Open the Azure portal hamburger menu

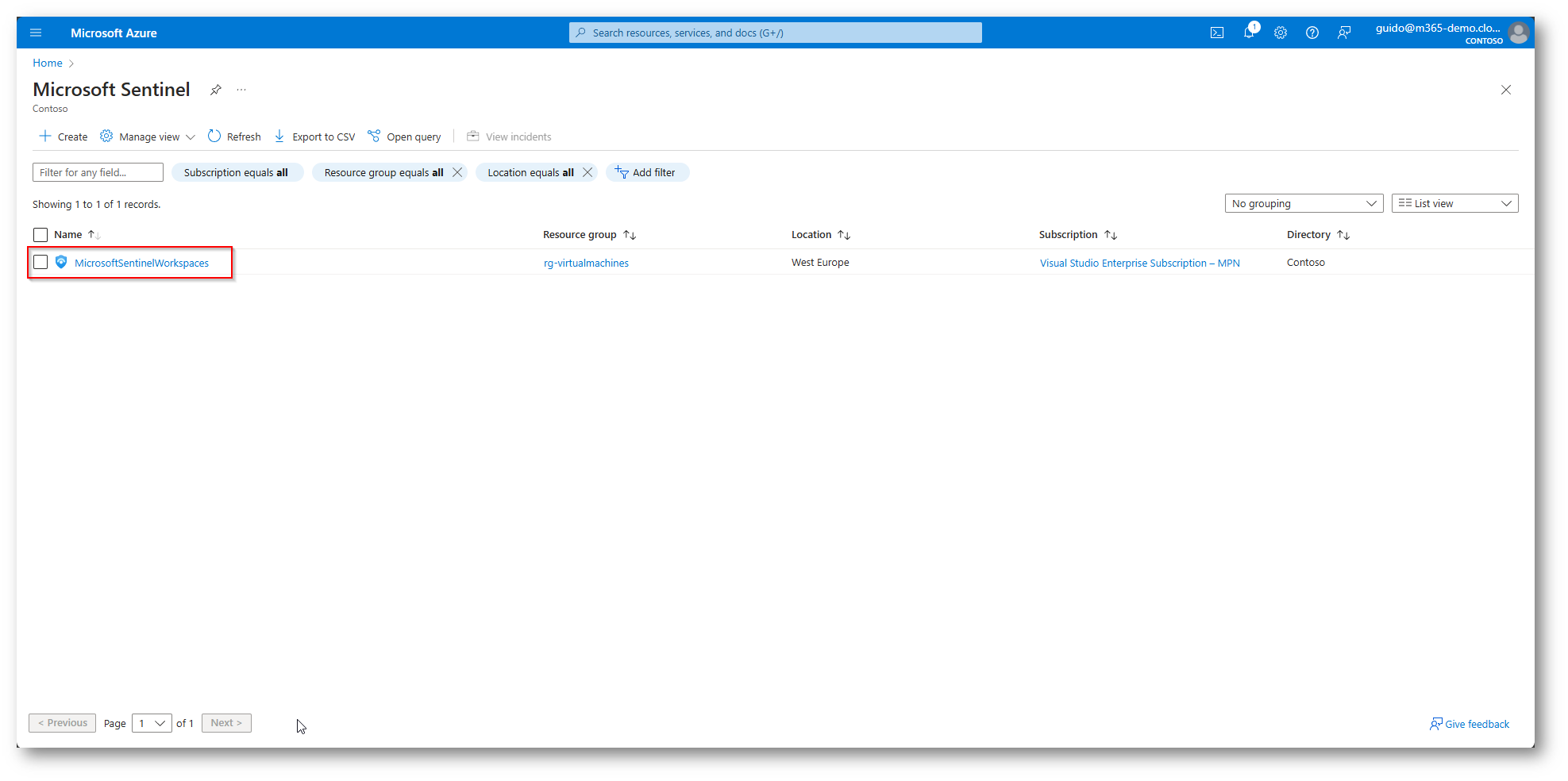(36, 33)
